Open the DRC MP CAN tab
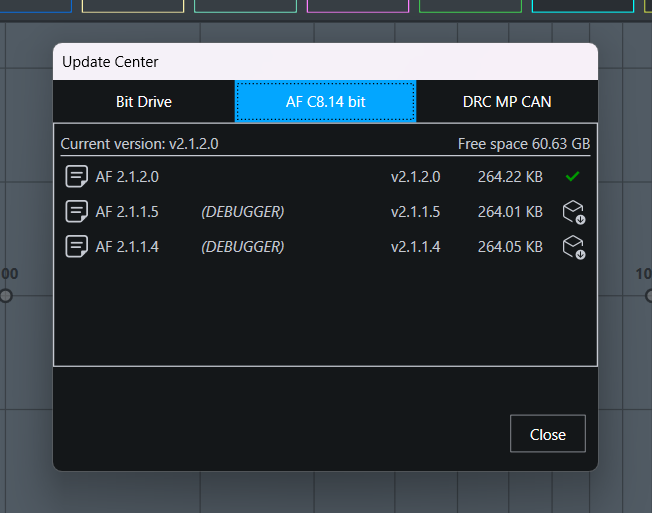Image resolution: width=652 pixels, height=513 pixels. click(x=507, y=102)
